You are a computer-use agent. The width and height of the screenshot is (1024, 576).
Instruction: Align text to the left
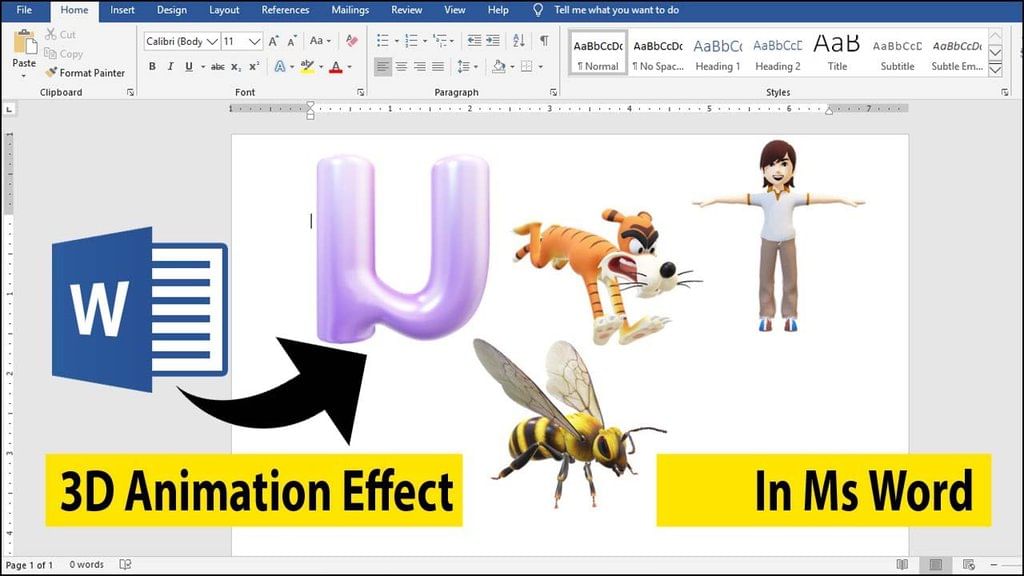[x=383, y=67]
